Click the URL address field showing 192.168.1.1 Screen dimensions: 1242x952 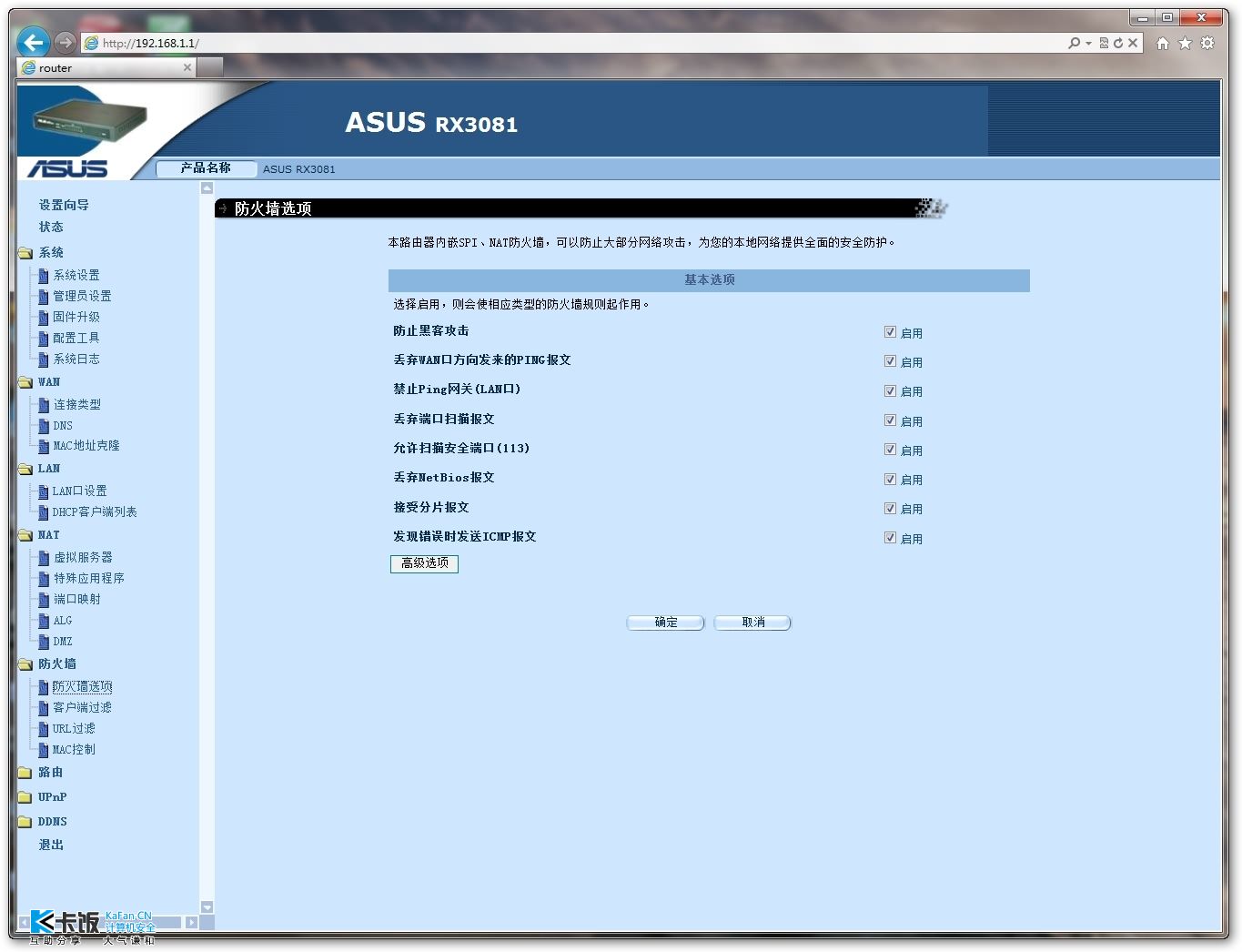[573, 43]
